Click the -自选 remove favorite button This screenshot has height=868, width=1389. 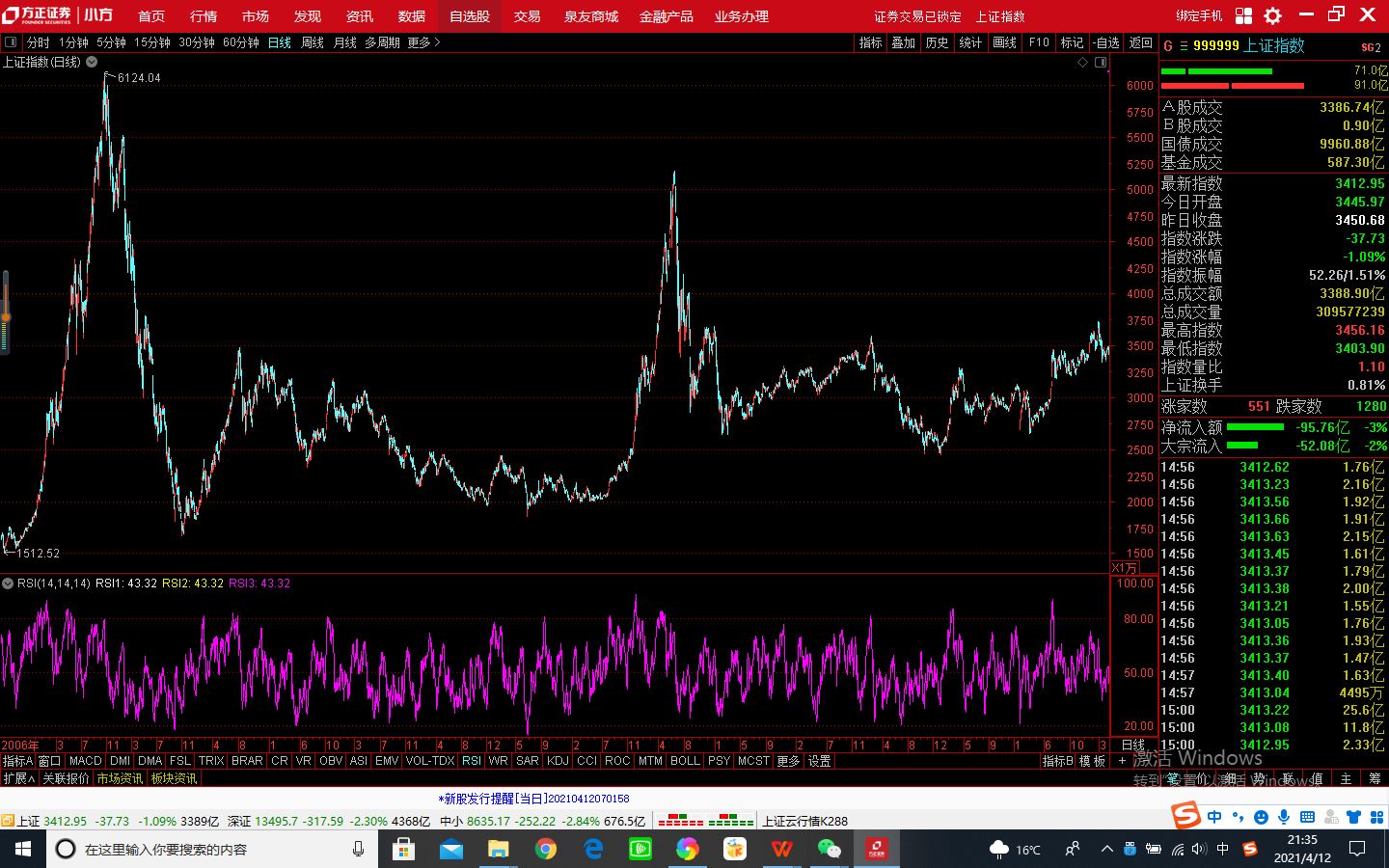click(1106, 42)
